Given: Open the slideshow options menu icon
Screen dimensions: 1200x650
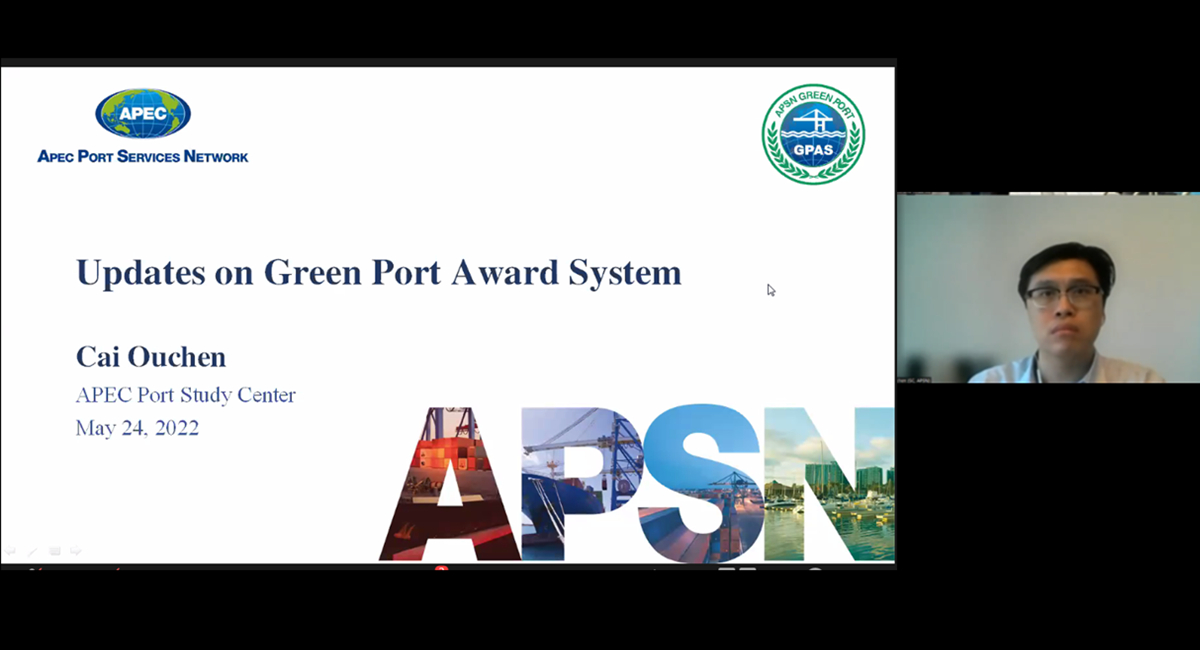Looking at the screenshot, I should pos(55,551).
